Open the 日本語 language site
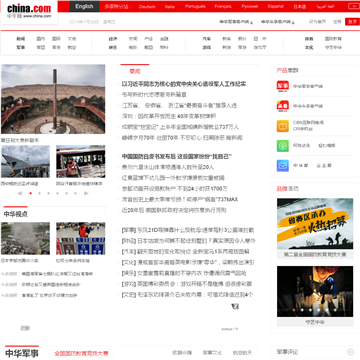Image resolution: width=360 pixels, height=360 pixels. [300, 6]
